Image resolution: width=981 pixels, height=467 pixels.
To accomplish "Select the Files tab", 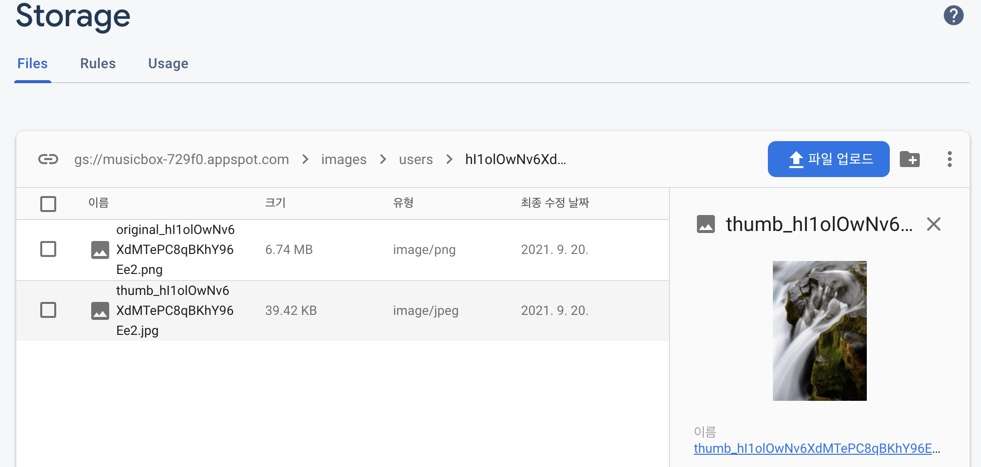I will [x=32, y=63].
